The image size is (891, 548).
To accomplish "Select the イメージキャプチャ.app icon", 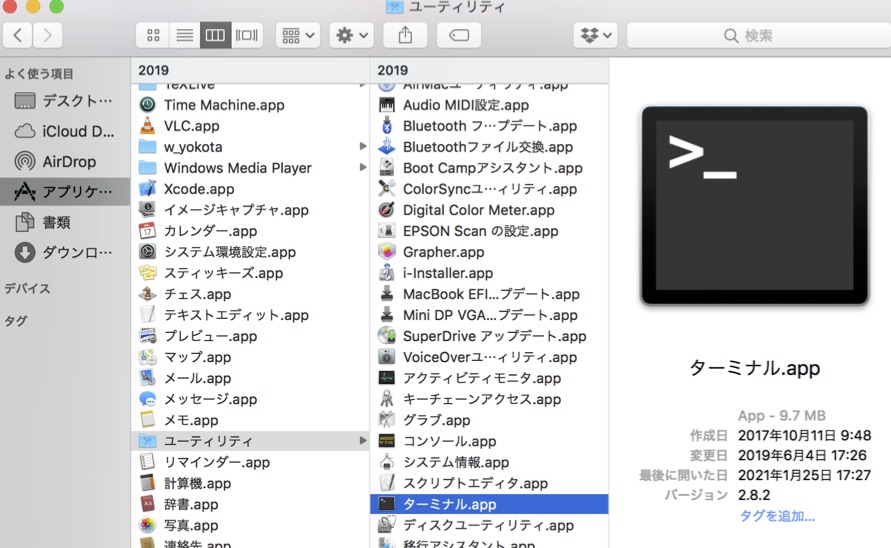I will 147,209.
